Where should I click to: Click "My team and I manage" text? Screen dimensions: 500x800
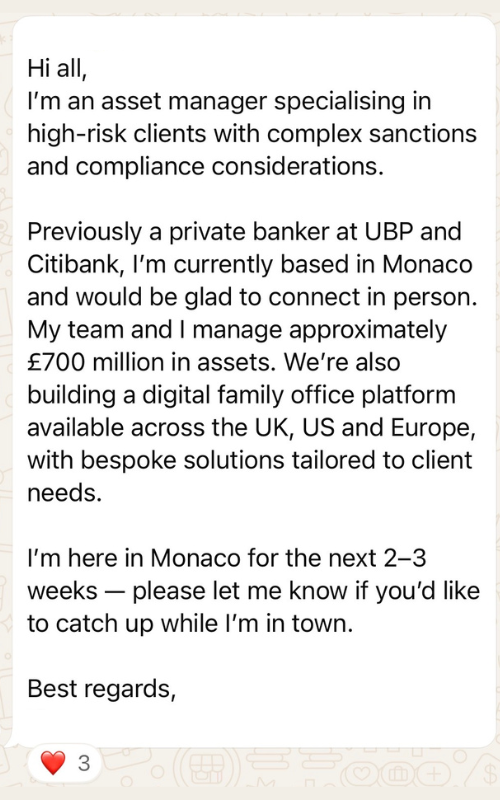[x=155, y=330]
